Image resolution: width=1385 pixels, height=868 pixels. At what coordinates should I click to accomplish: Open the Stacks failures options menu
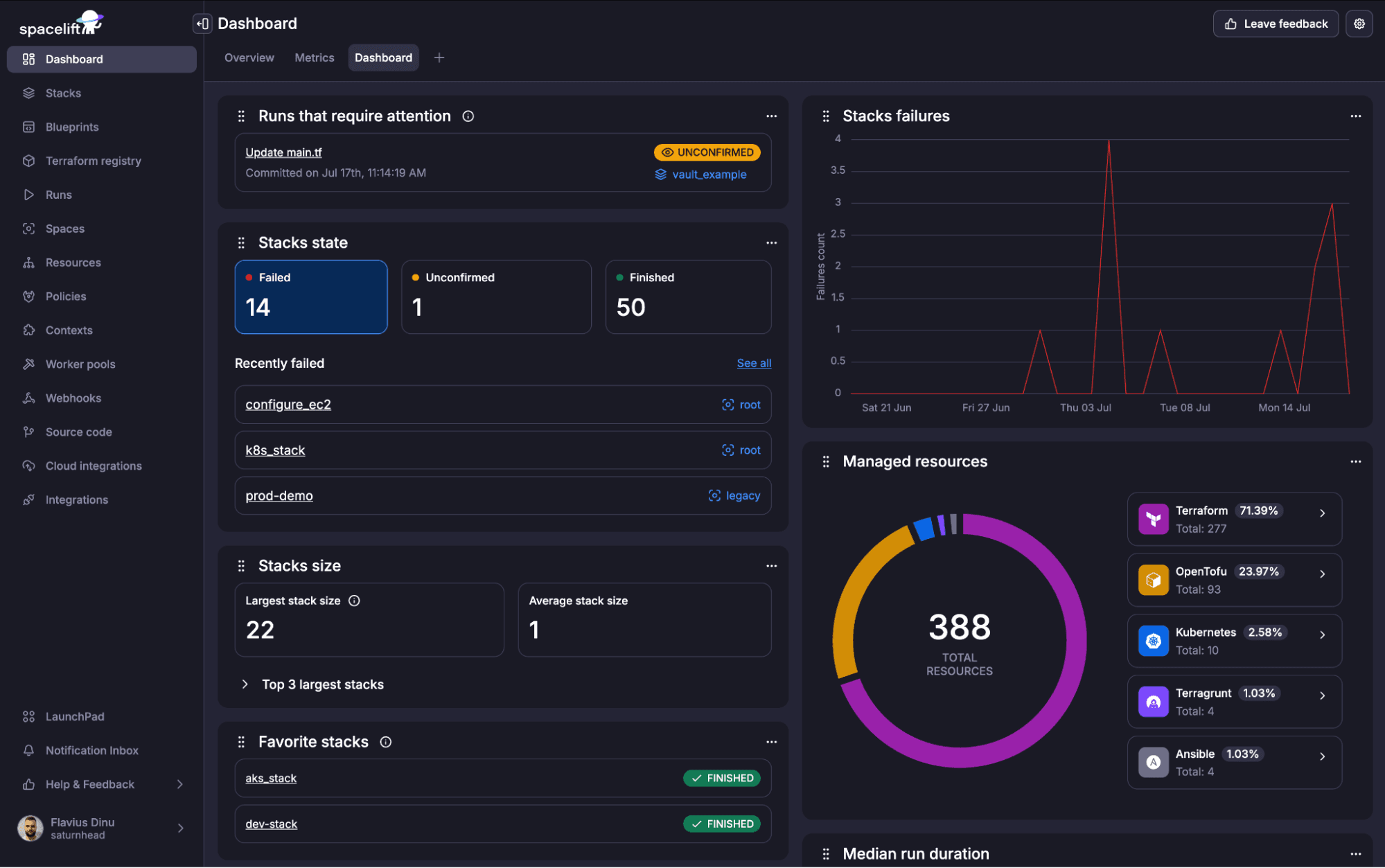pyautogui.click(x=1355, y=116)
